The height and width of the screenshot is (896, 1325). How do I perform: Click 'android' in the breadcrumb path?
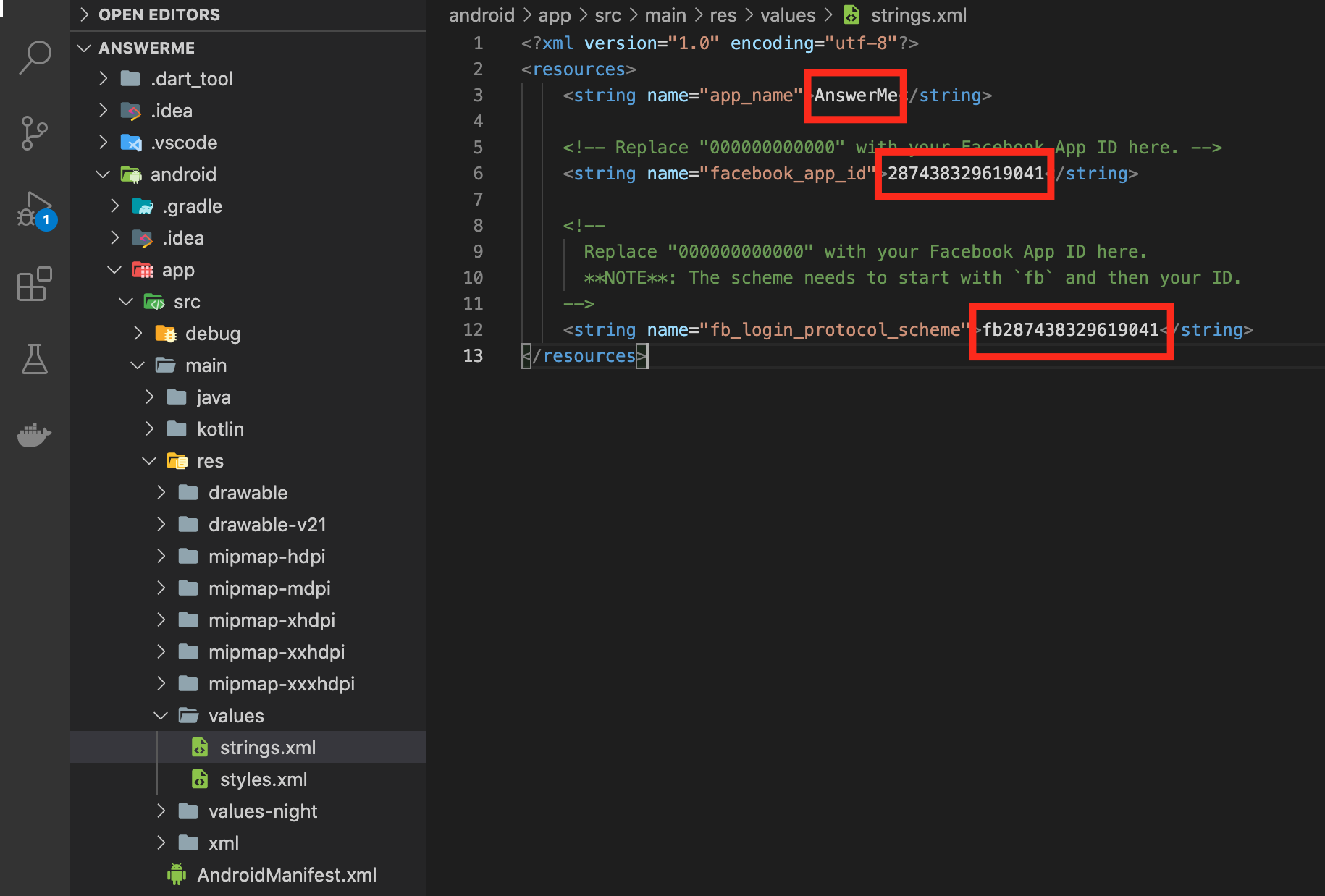(481, 15)
